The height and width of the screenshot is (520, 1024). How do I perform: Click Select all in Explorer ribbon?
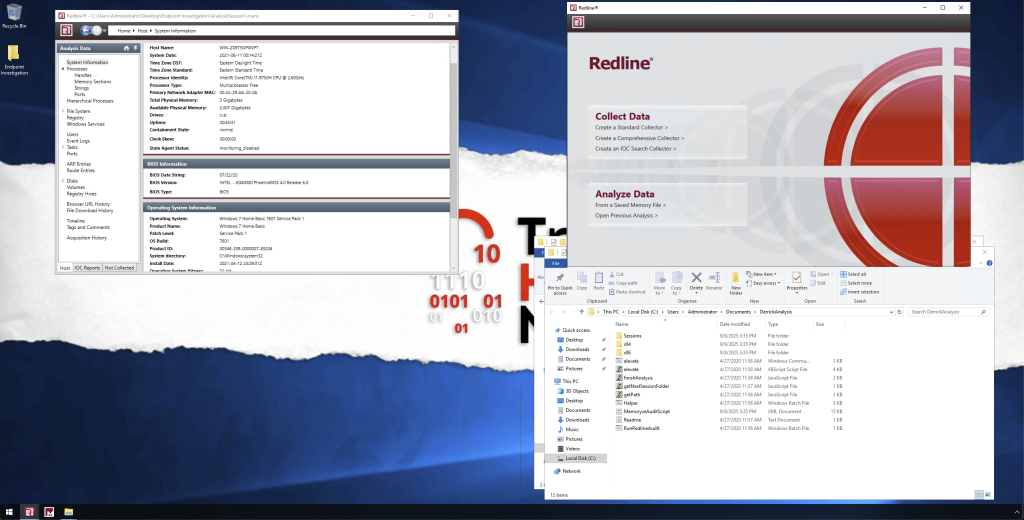click(x=853, y=274)
